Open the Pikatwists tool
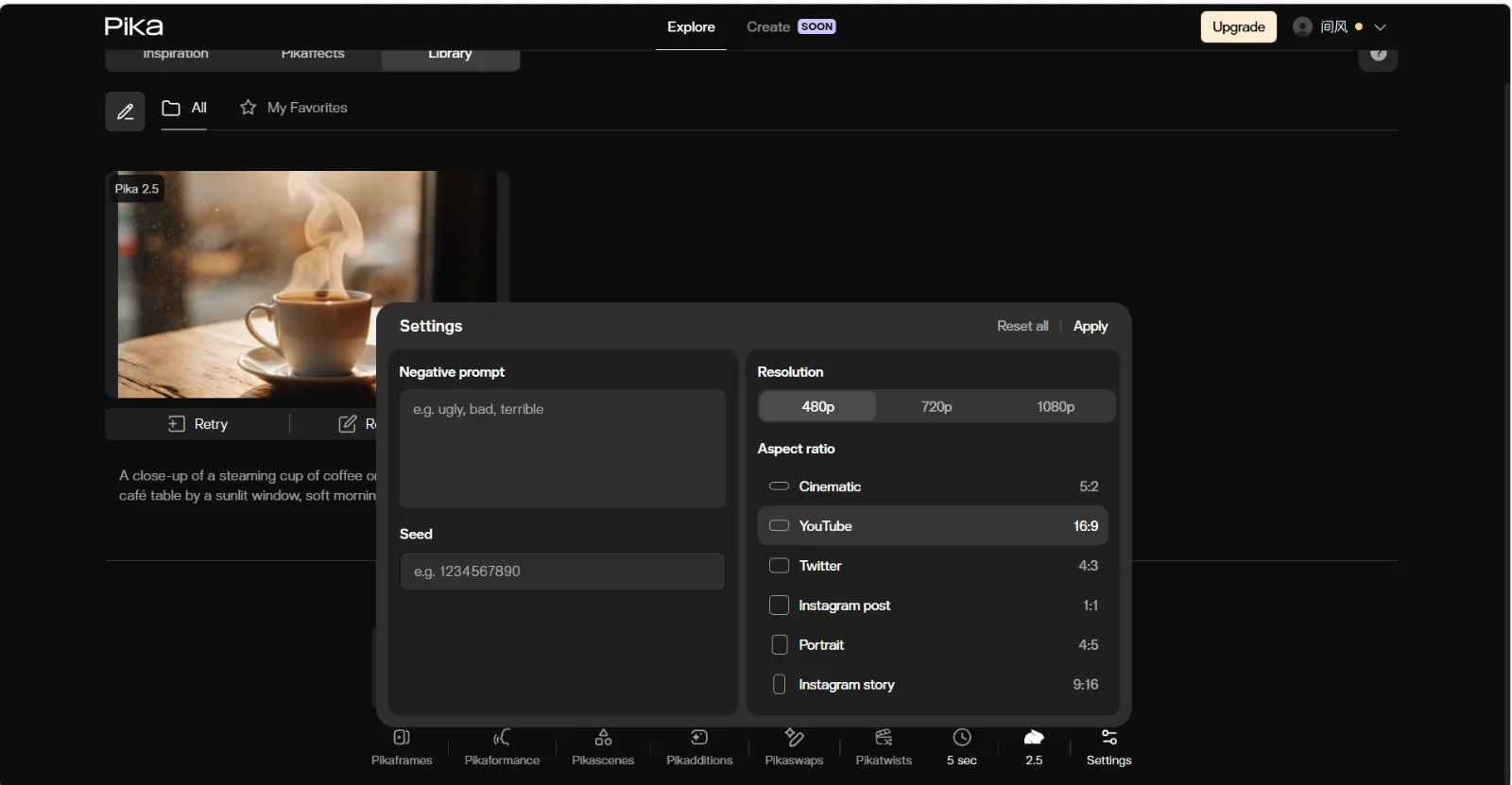The height and width of the screenshot is (785, 1512). click(884, 746)
